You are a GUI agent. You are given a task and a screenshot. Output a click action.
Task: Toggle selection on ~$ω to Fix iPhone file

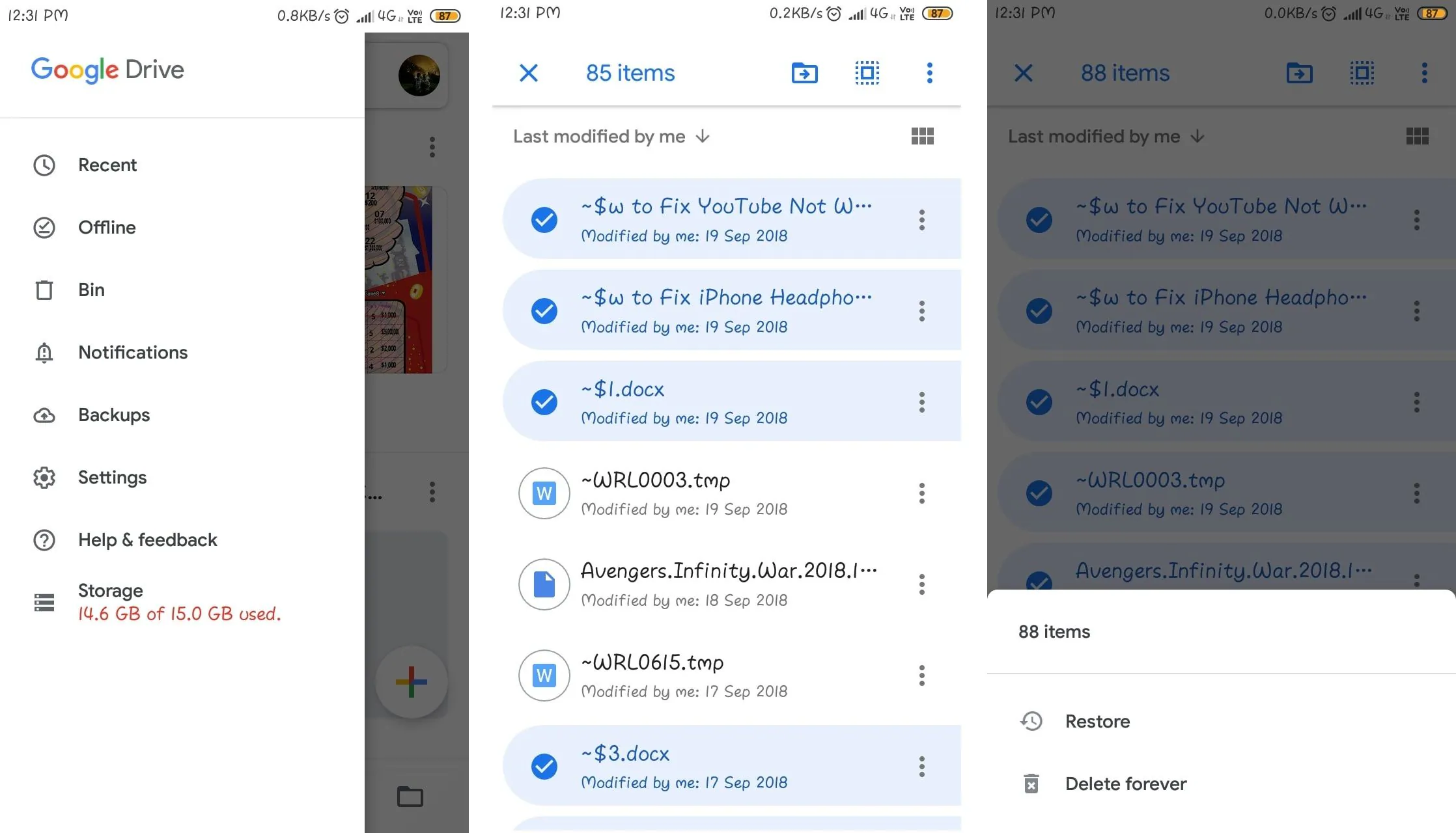(545, 310)
